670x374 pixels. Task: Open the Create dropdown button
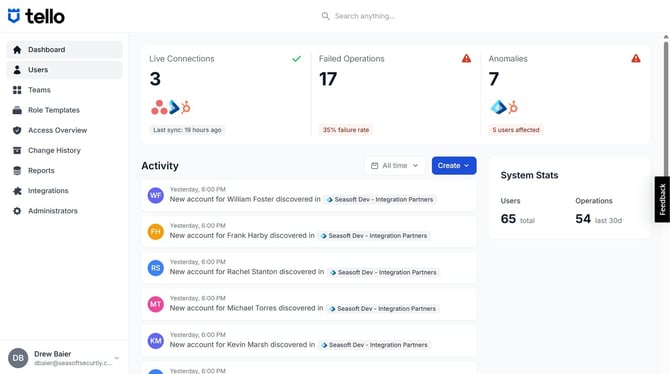coord(454,165)
